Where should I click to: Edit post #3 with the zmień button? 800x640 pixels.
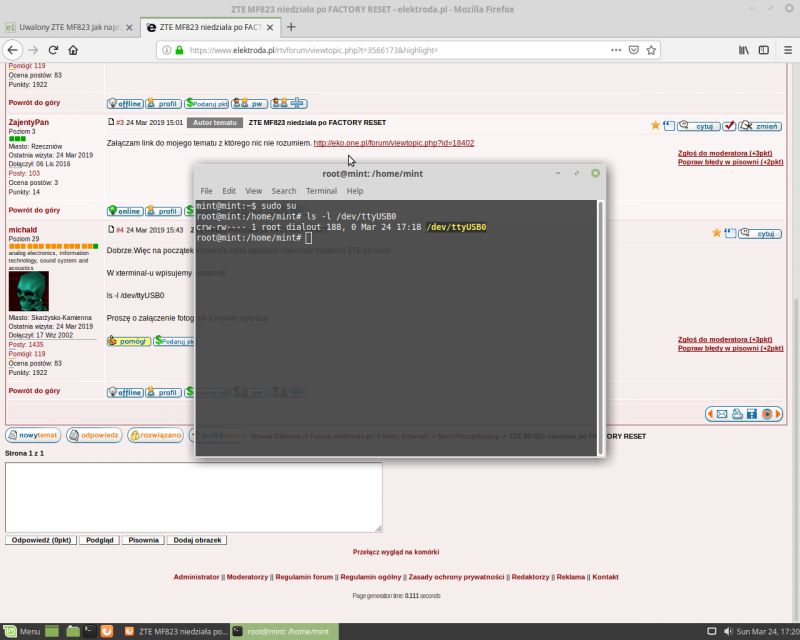tap(760, 126)
